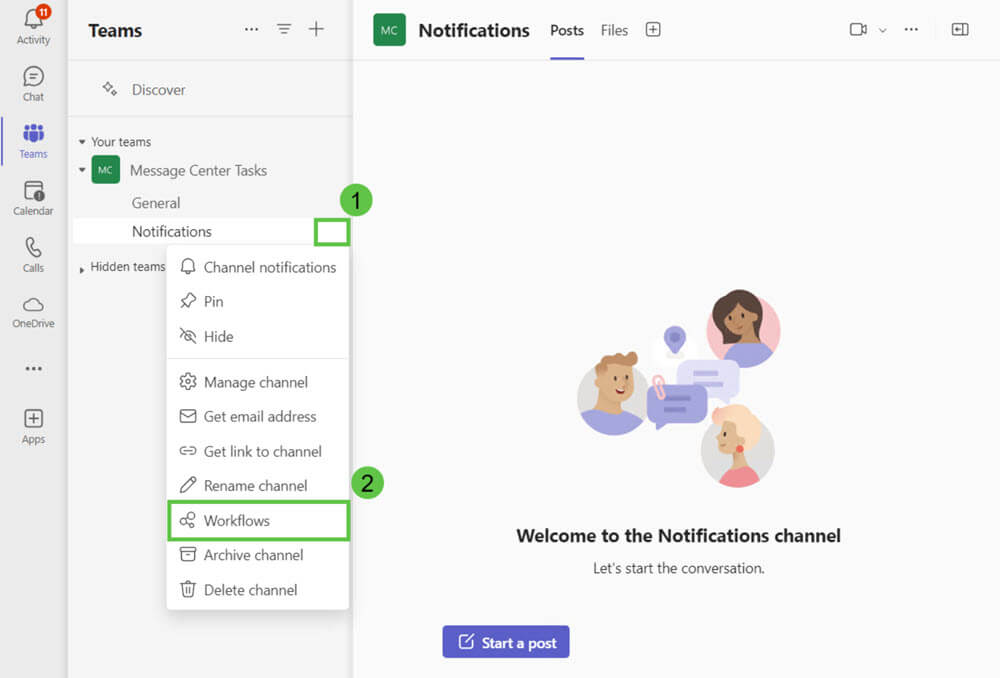This screenshot has width=1000, height=678.
Task: Open the Calls app
Action: click(33, 254)
